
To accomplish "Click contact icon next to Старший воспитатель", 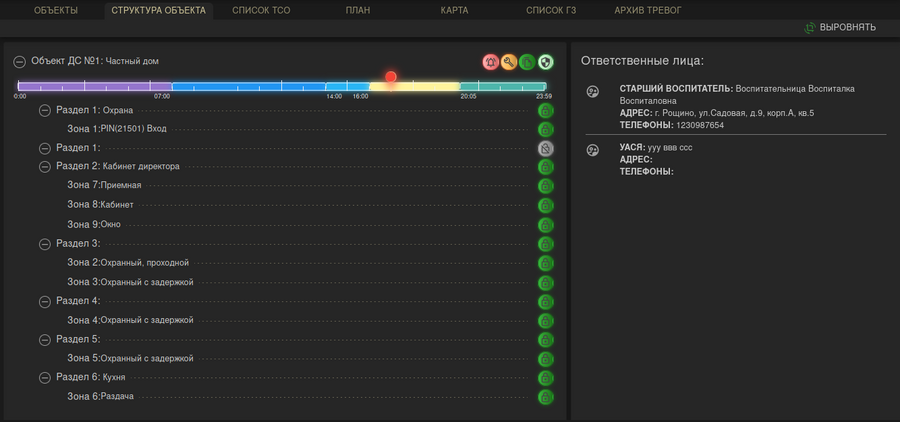I will [592, 92].
